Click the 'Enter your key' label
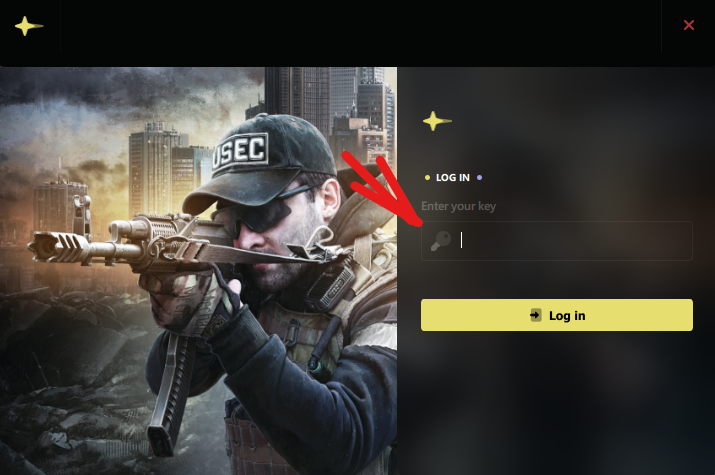 458,207
